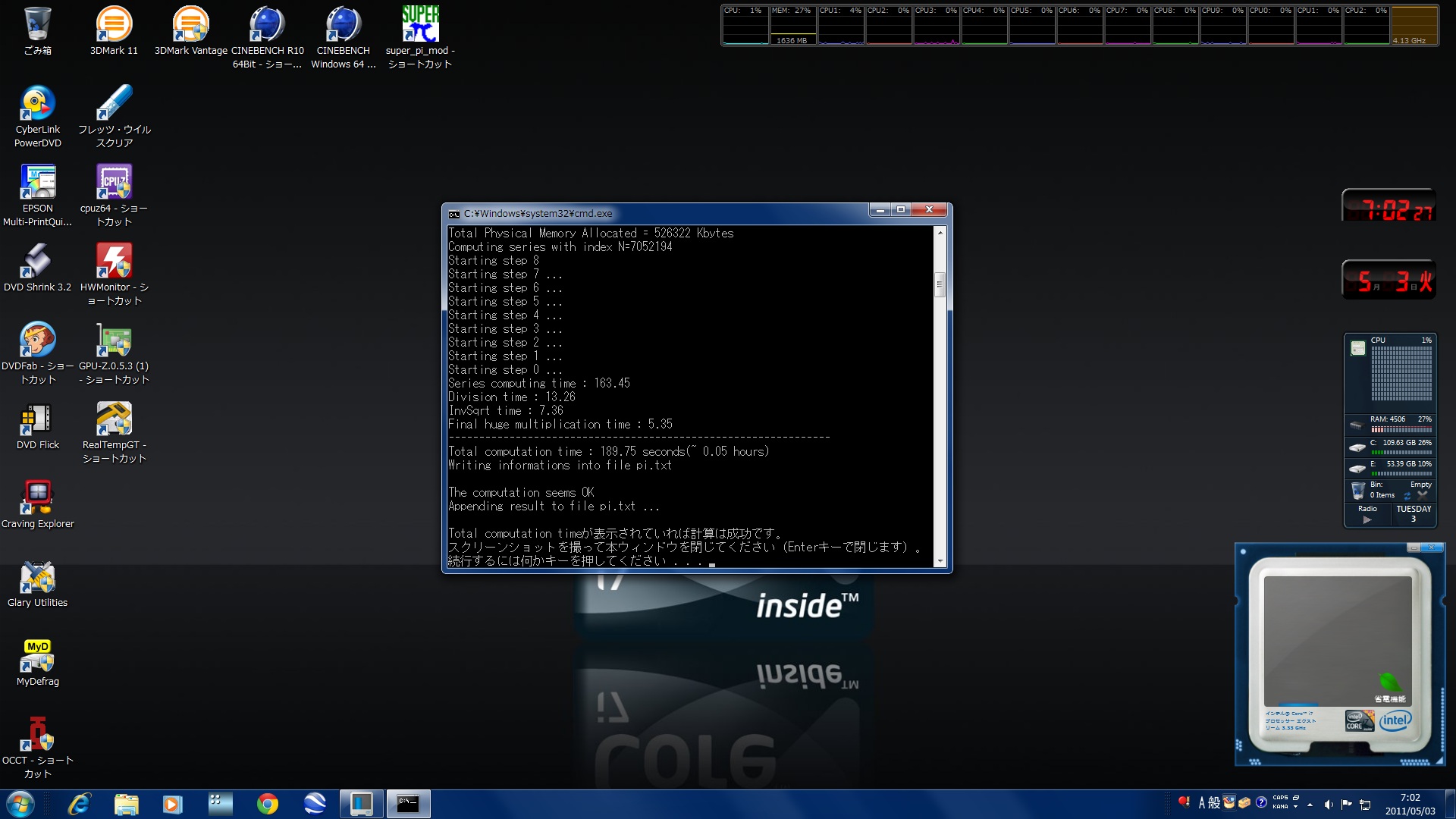Click the clock date 2011/05/03 in the taskbar
The image size is (1456, 819).
pyautogui.click(x=1410, y=811)
